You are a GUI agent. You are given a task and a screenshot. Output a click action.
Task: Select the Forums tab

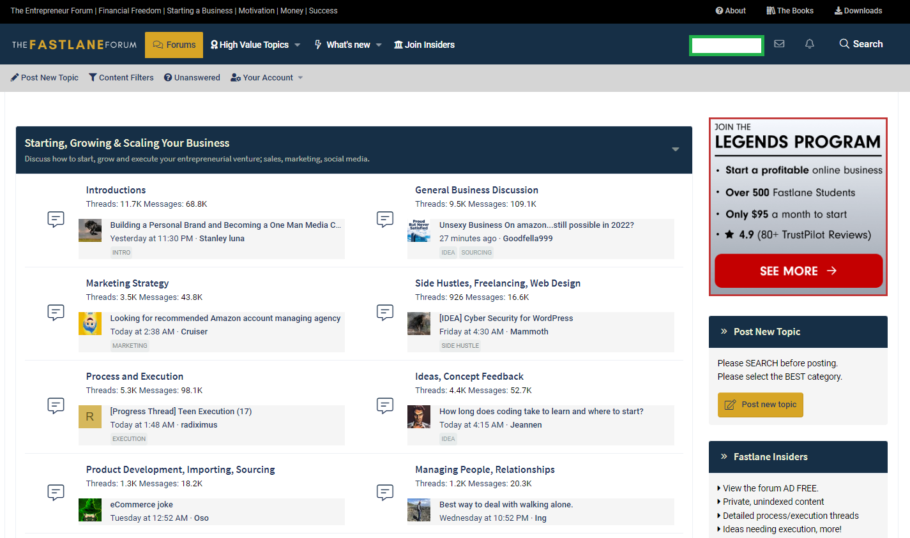tap(174, 45)
